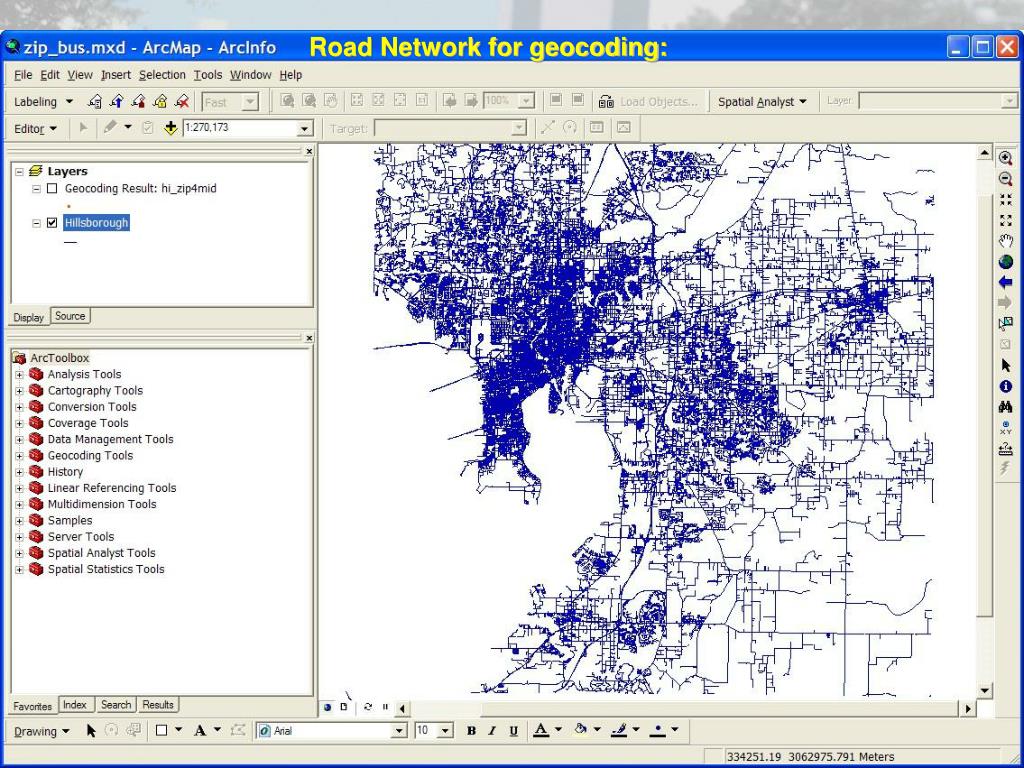
Task: Click the Lock Labels icon
Action: coord(161,101)
